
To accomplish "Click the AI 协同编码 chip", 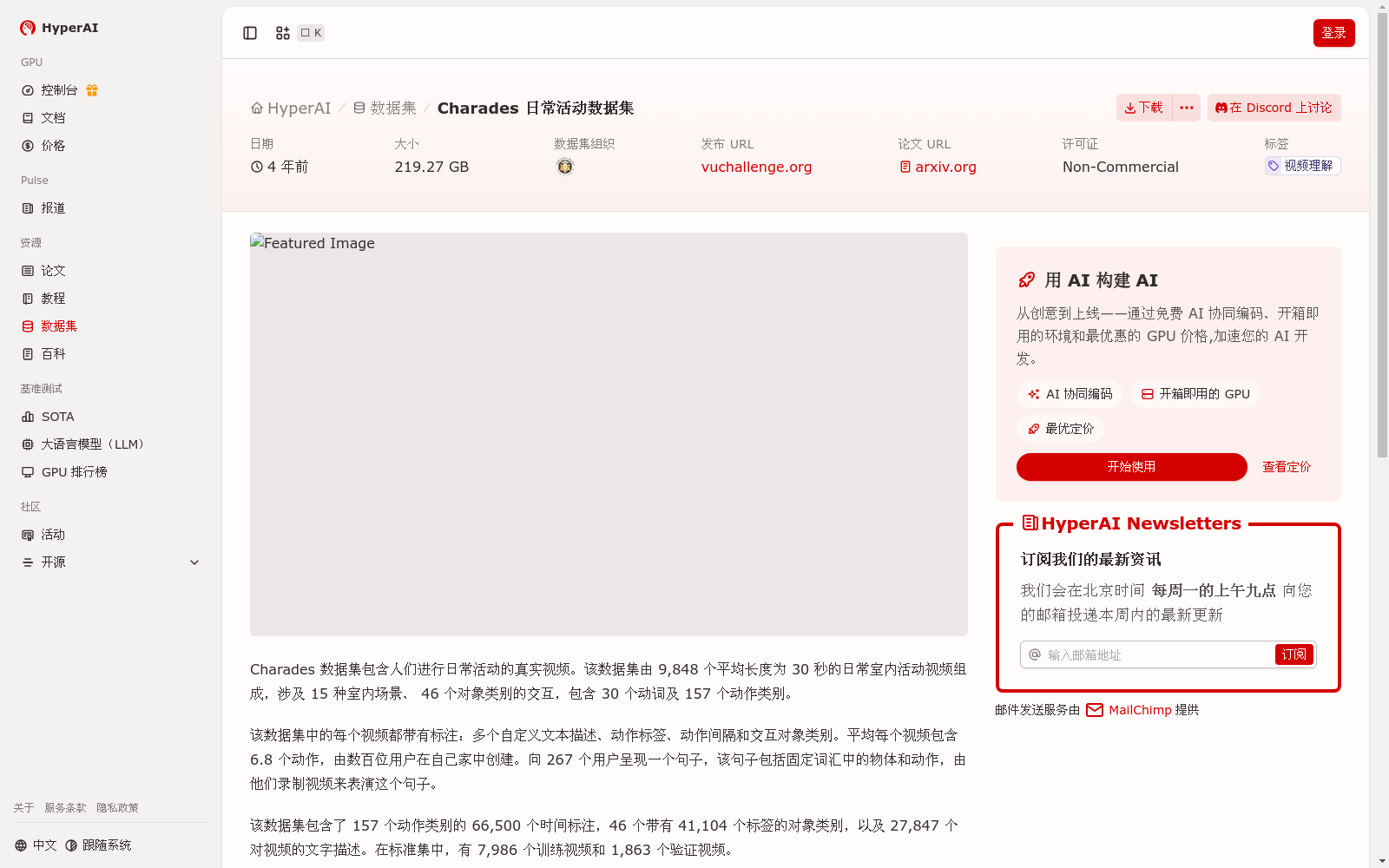I will click(x=1070, y=394).
